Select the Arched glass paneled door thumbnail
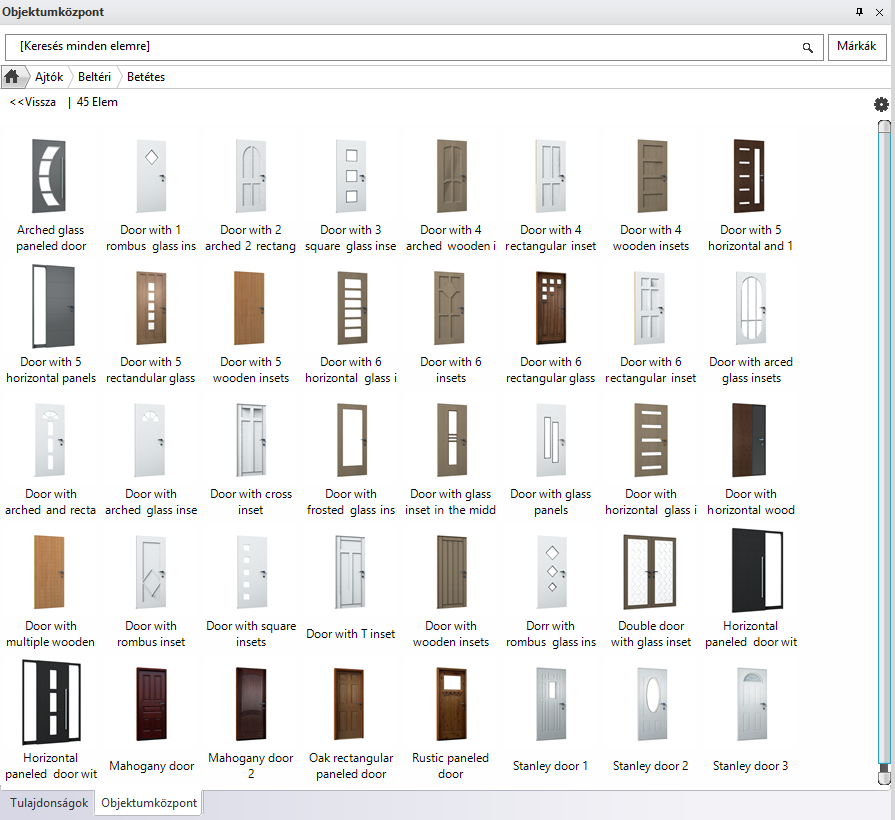Viewport: 895px width, 820px height. (51, 176)
